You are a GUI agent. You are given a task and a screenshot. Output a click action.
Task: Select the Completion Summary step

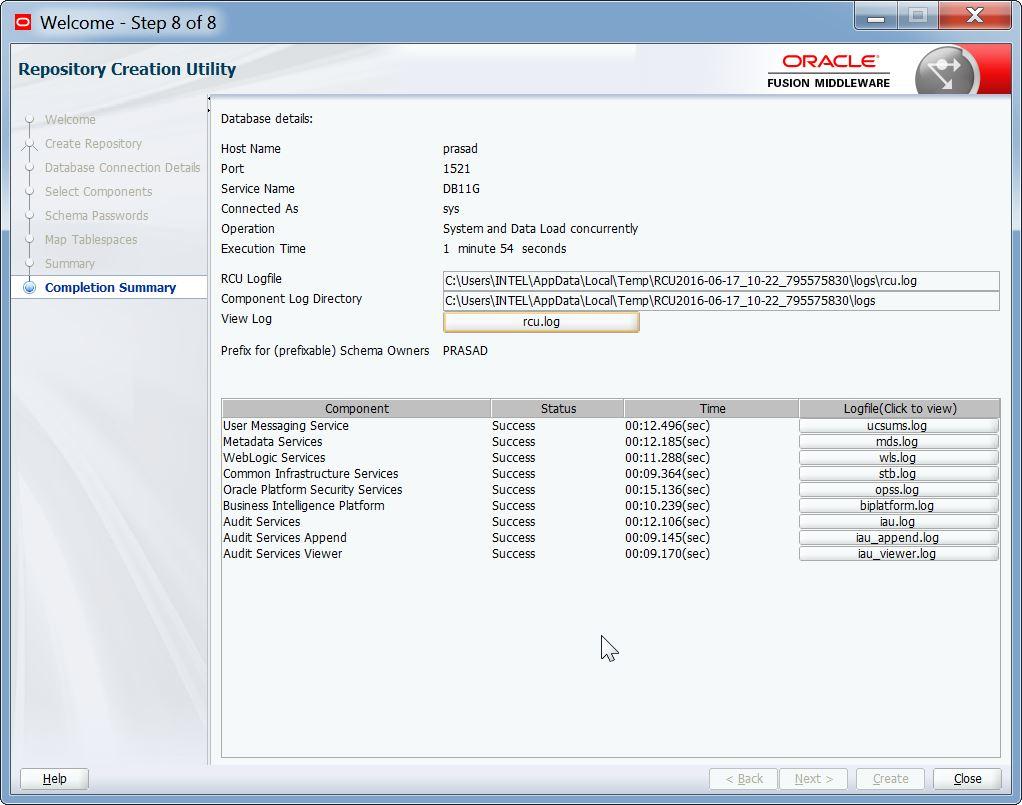point(110,287)
